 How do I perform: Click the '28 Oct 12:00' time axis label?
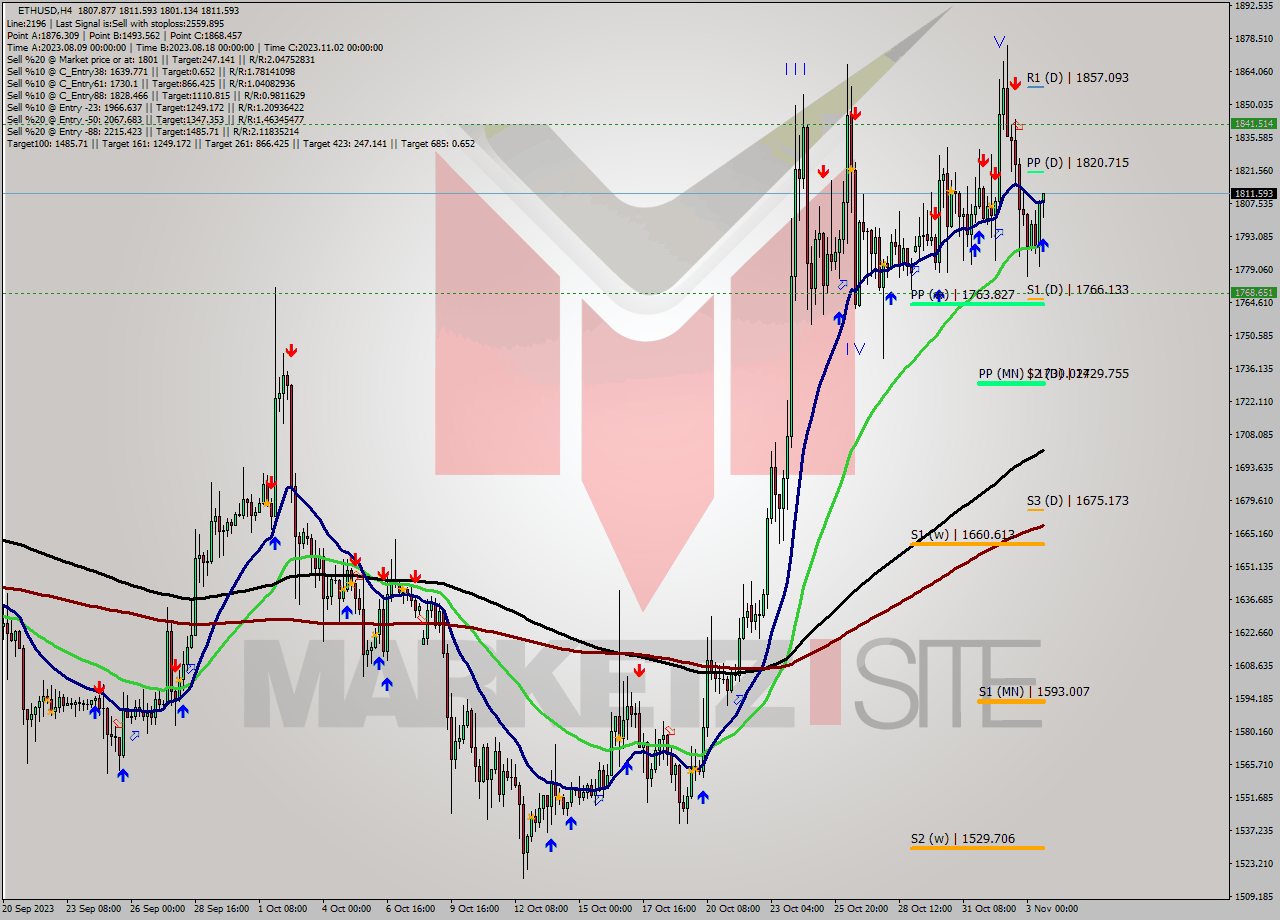click(924, 909)
